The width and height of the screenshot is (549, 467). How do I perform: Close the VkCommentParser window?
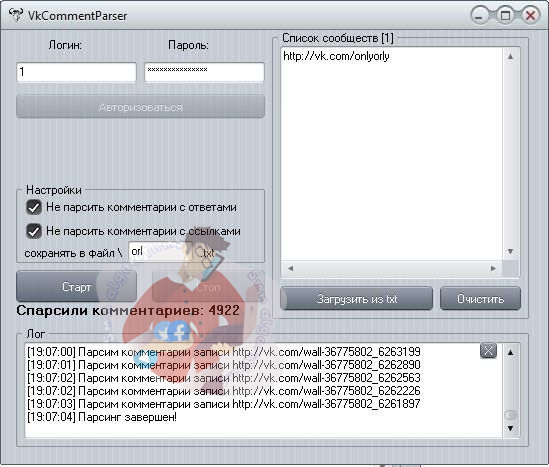click(x=531, y=16)
